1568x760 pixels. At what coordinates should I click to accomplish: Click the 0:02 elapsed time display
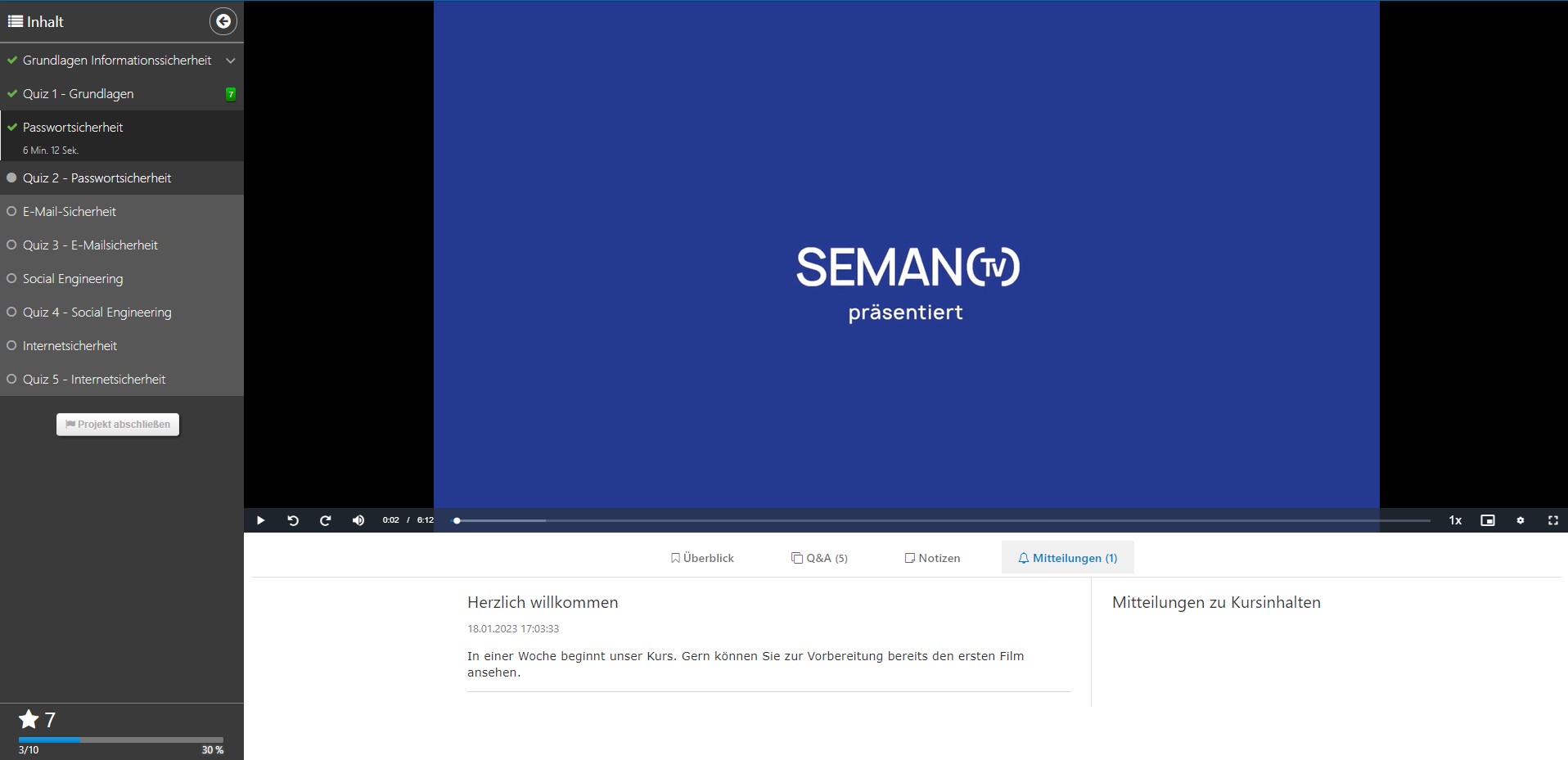pyautogui.click(x=390, y=520)
